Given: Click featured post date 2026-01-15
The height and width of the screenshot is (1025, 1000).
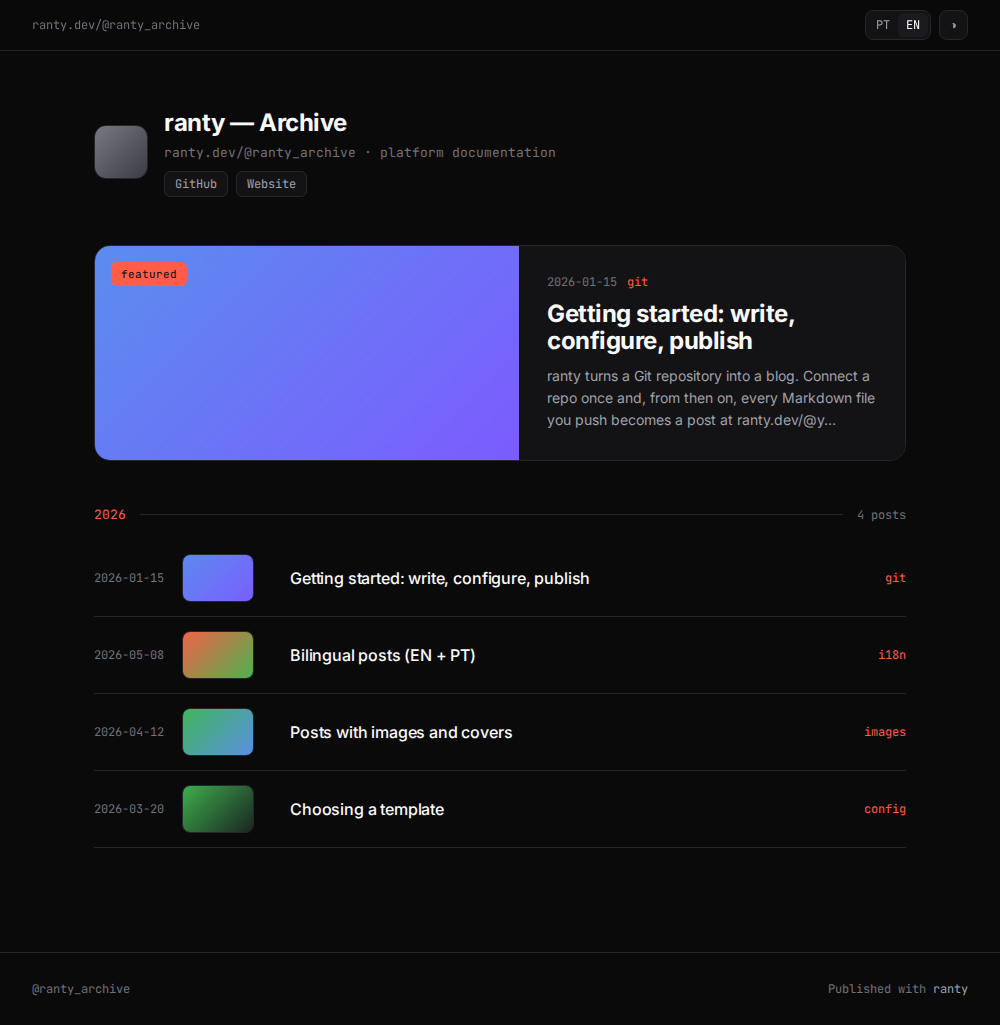Looking at the screenshot, I should tap(582, 282).
